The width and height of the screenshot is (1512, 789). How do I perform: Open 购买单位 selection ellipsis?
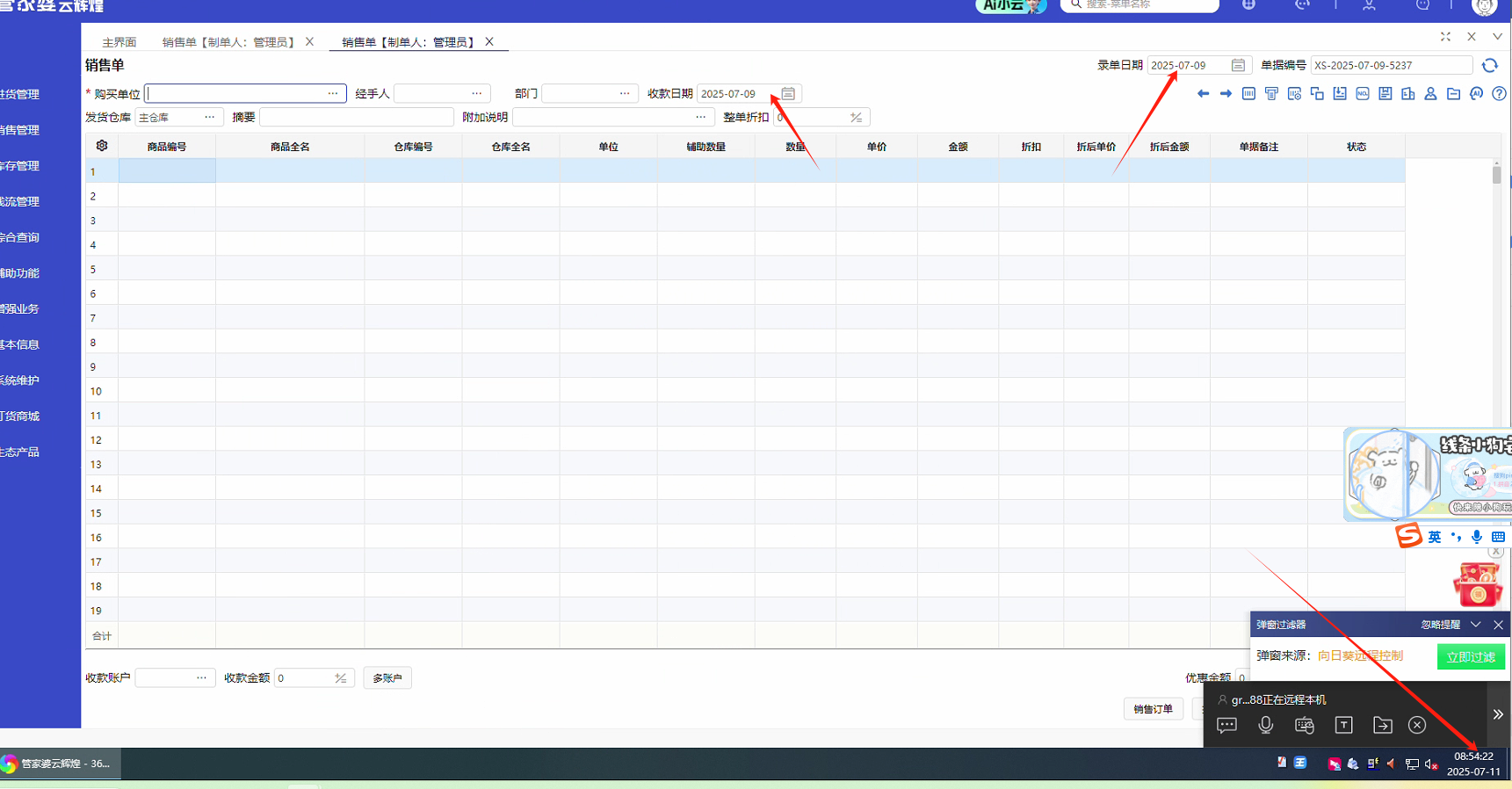click(x=333, y=93)
